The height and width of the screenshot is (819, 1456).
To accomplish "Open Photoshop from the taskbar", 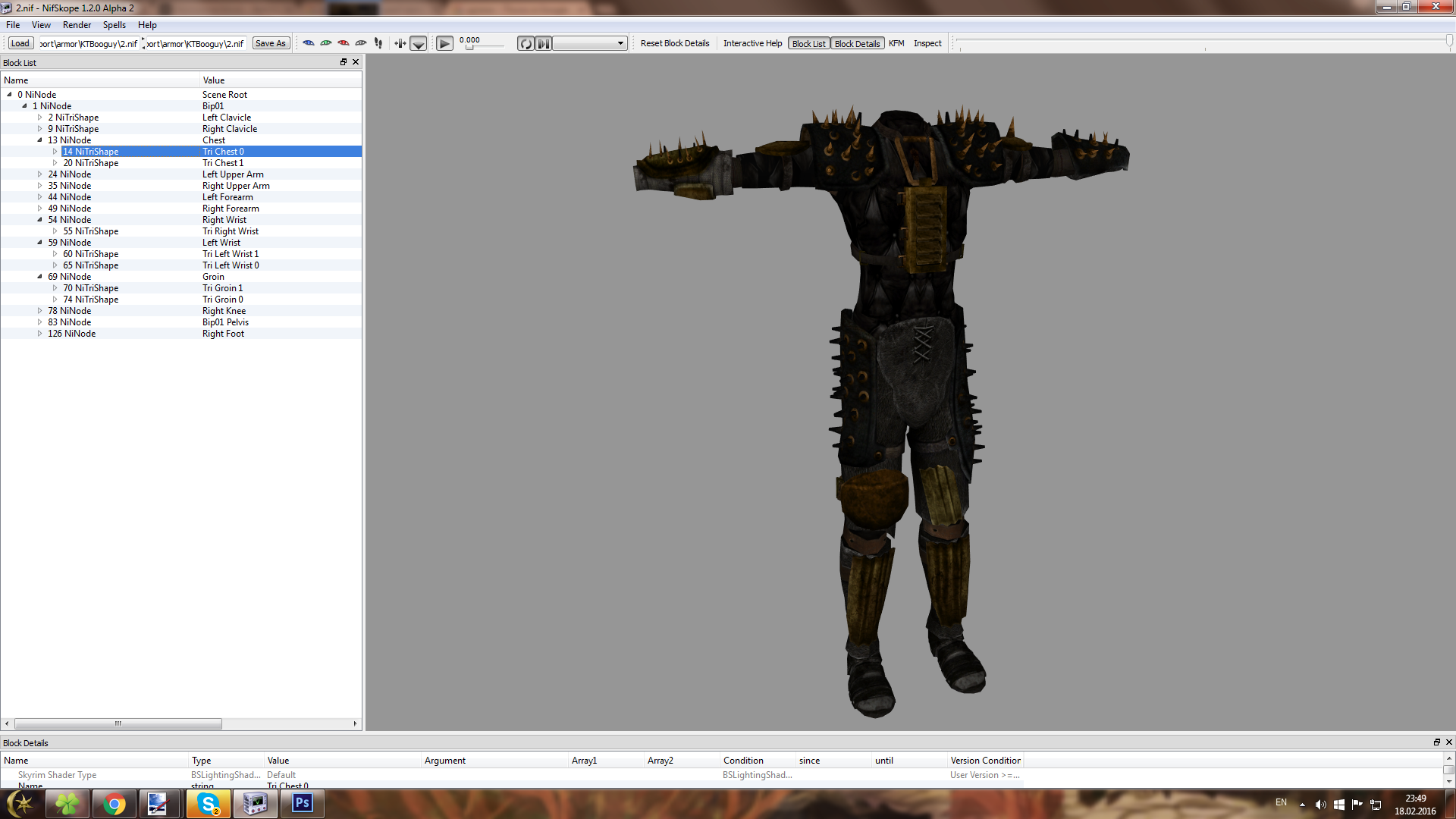I will point(303,804).
